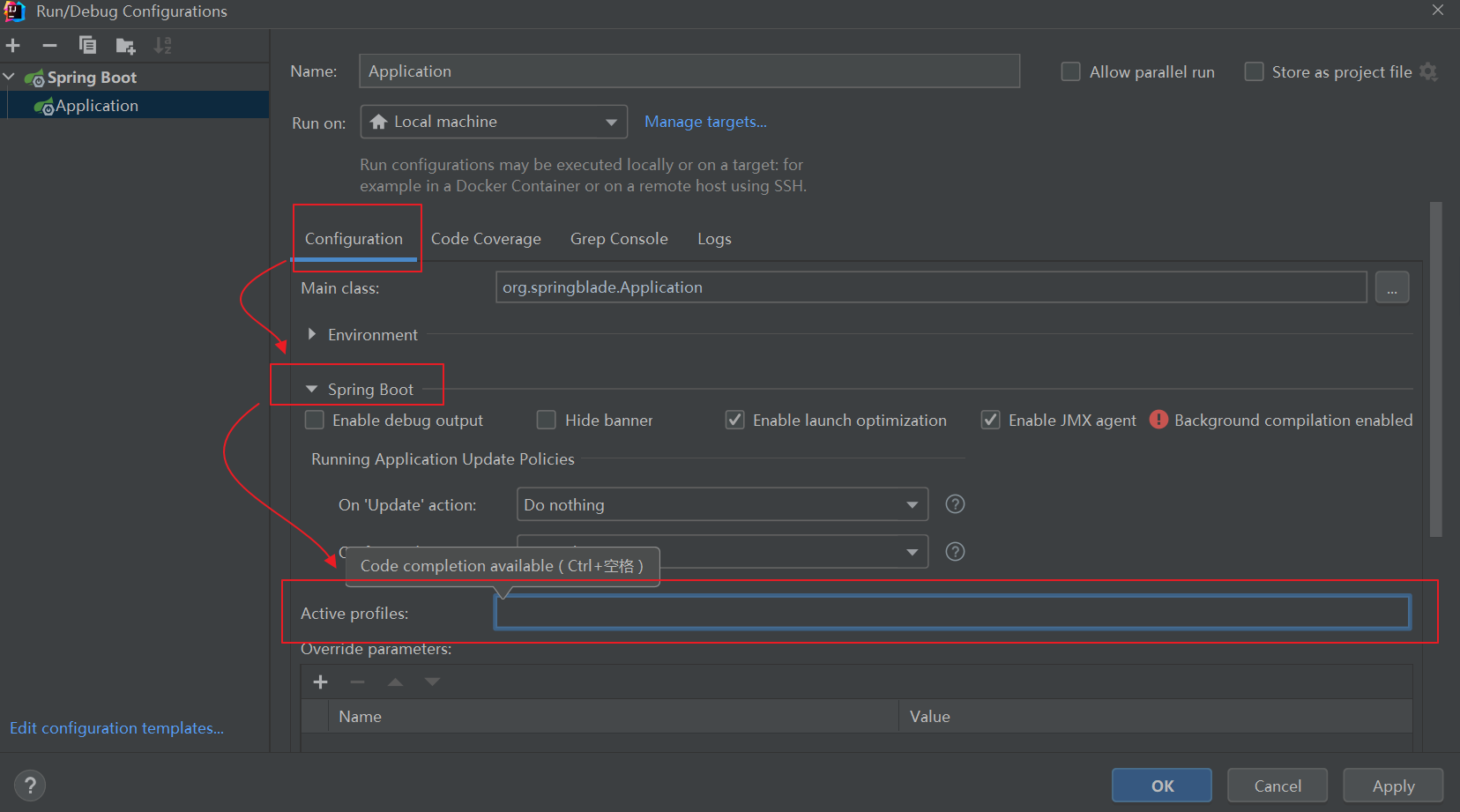Uncheck Enable JMX agent

[990, 421]
